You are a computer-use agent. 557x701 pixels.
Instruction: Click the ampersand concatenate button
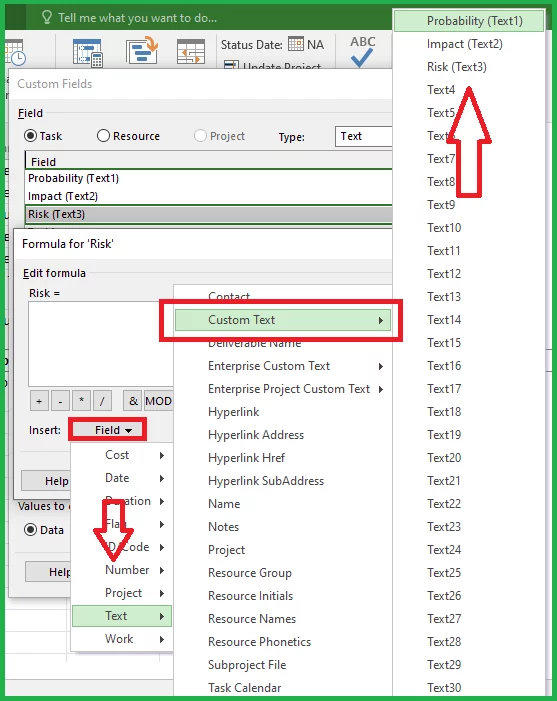coord(133,401)
